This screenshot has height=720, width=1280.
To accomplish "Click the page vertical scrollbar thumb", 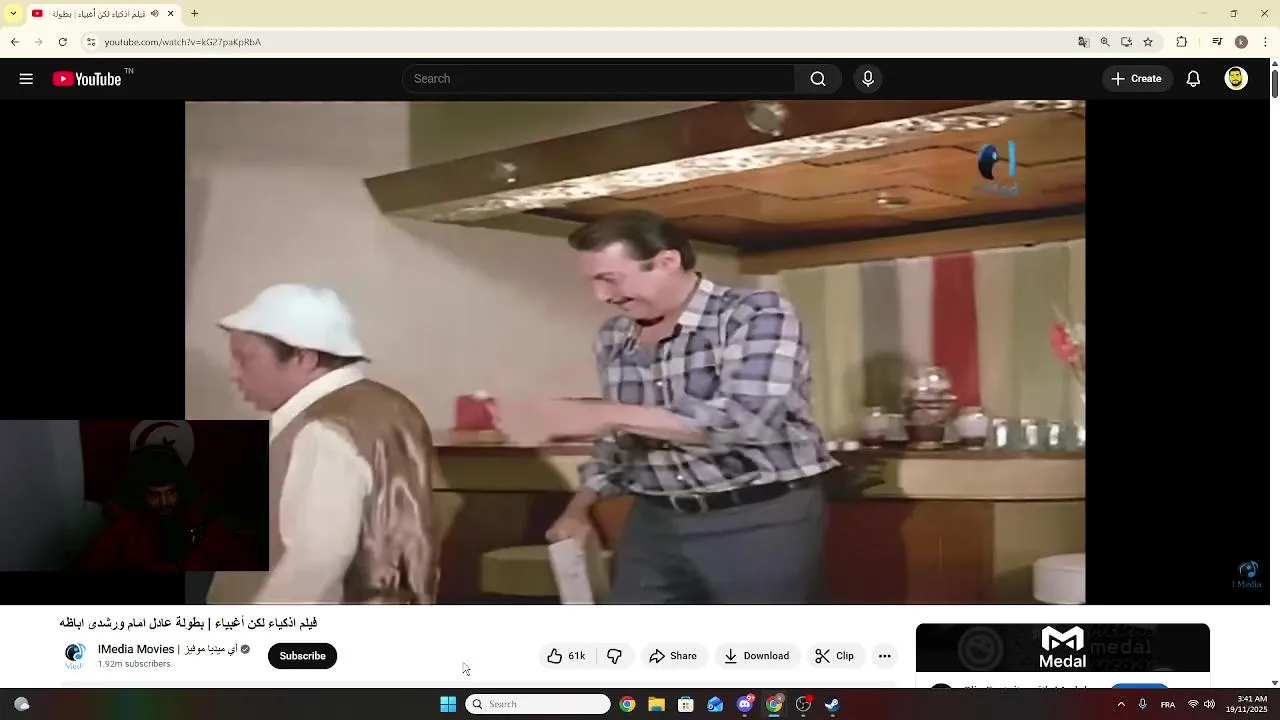I will point(1274,85).
